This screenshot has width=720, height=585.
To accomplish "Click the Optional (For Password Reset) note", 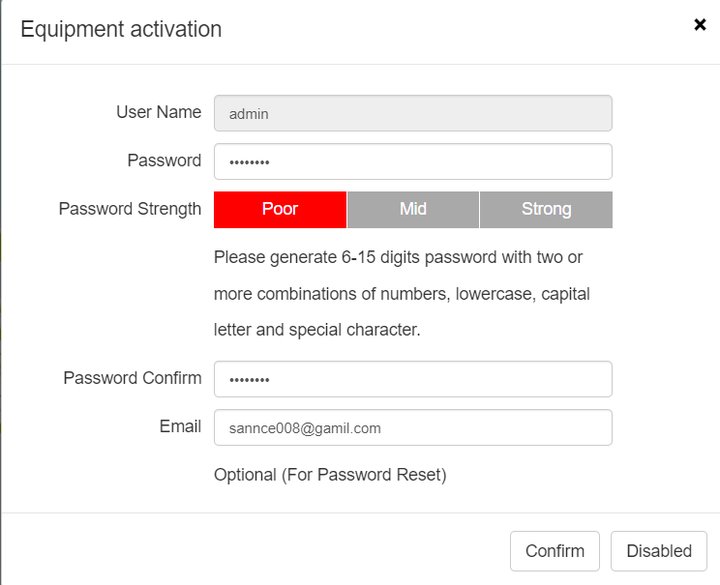I will [330, 475].
